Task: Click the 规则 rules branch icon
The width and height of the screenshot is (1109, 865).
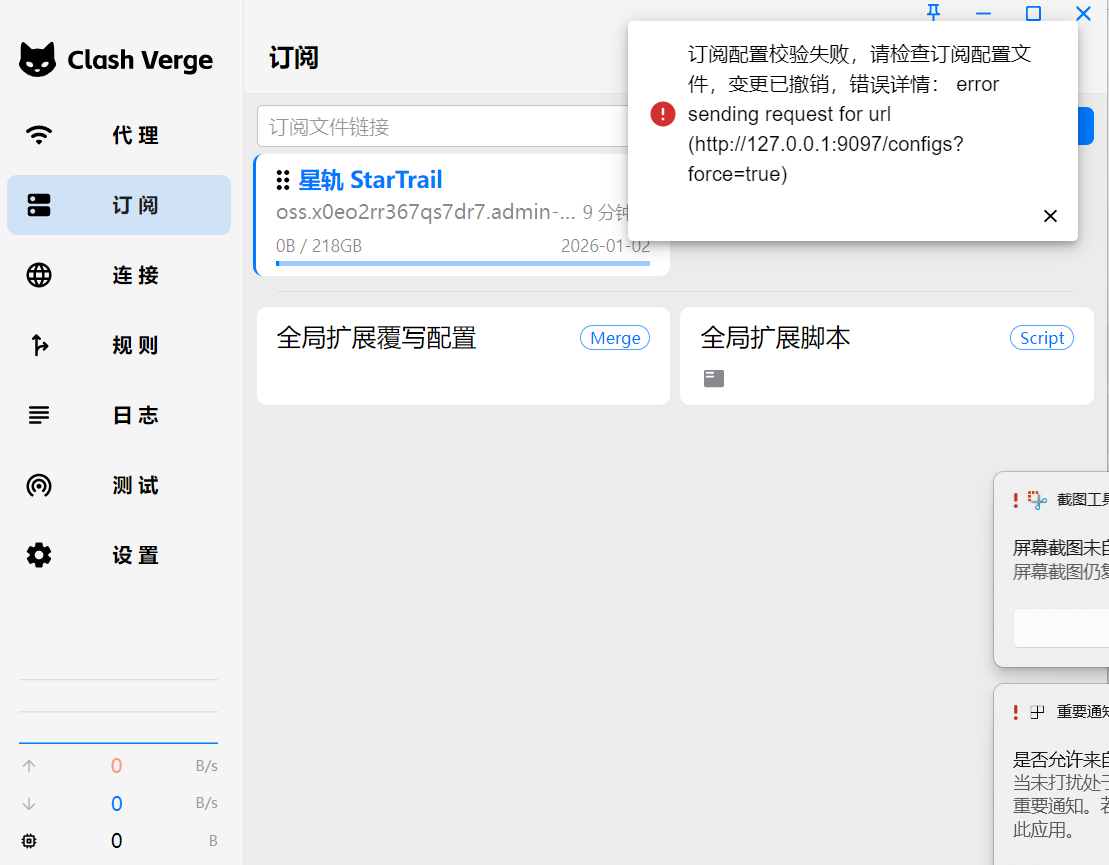Action: (39, 345)
